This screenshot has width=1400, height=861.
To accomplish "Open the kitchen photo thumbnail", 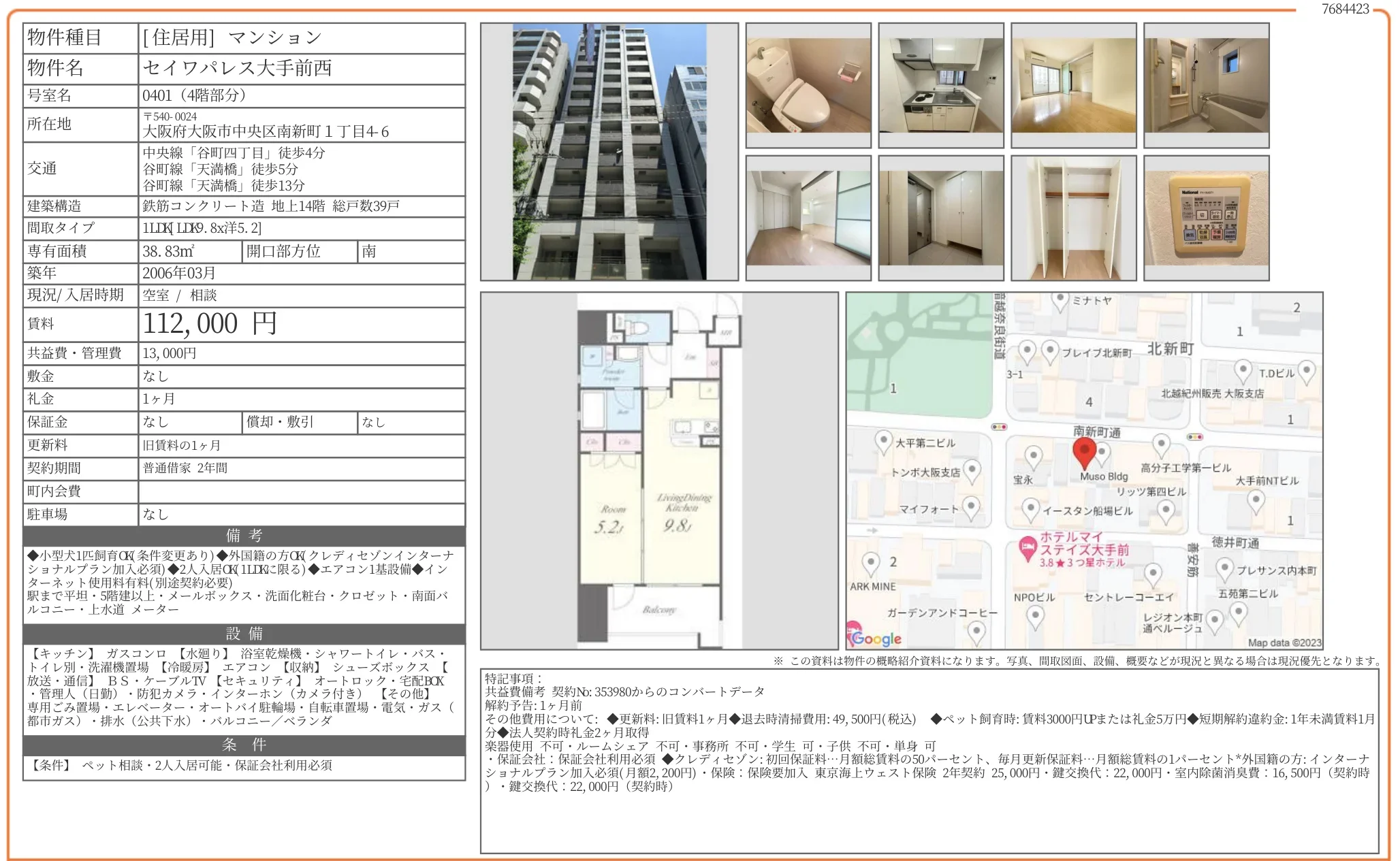I will [x=941, y=85].
